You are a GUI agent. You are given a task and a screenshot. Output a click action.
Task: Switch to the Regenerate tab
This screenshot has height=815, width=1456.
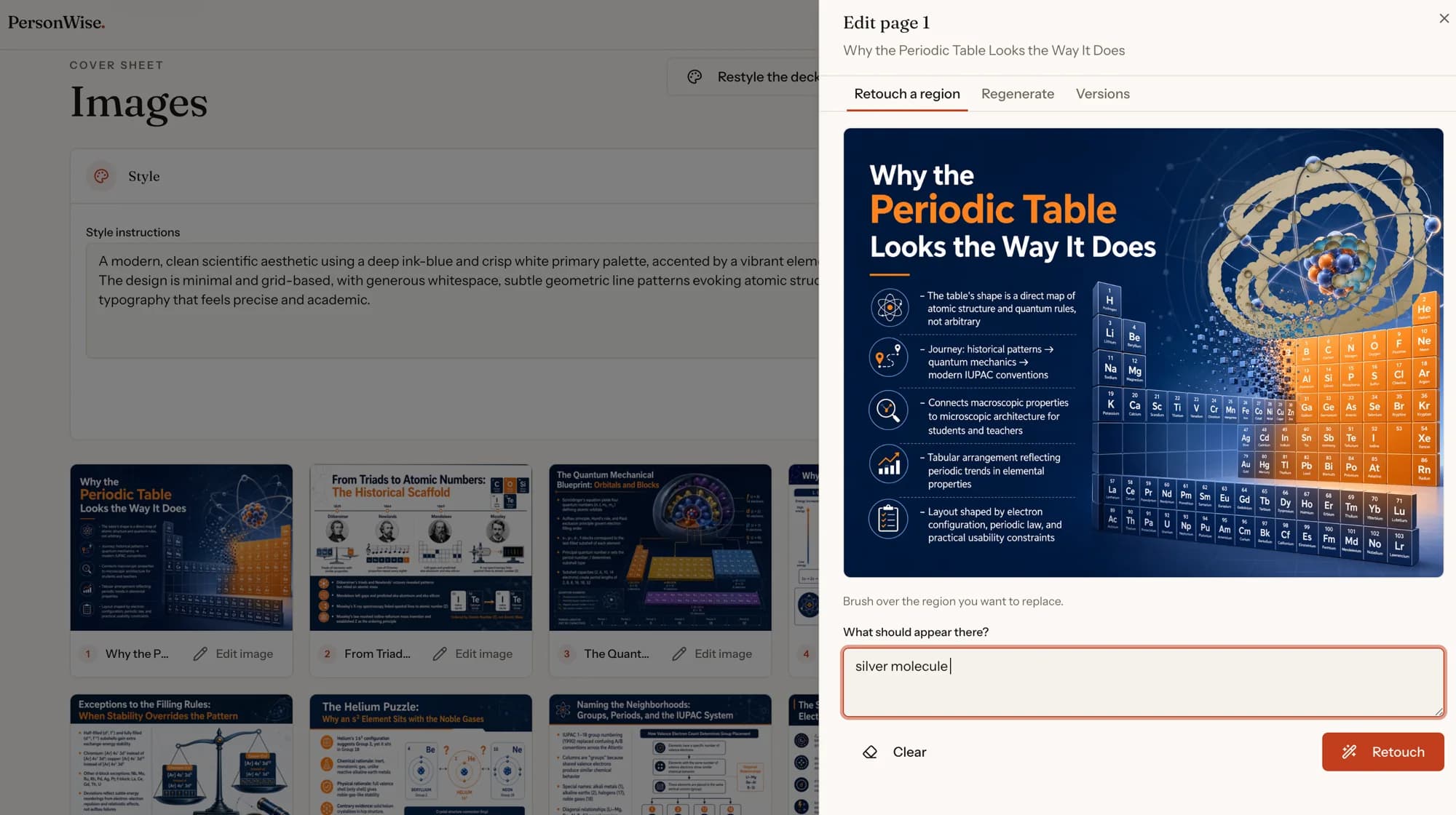1017,94
